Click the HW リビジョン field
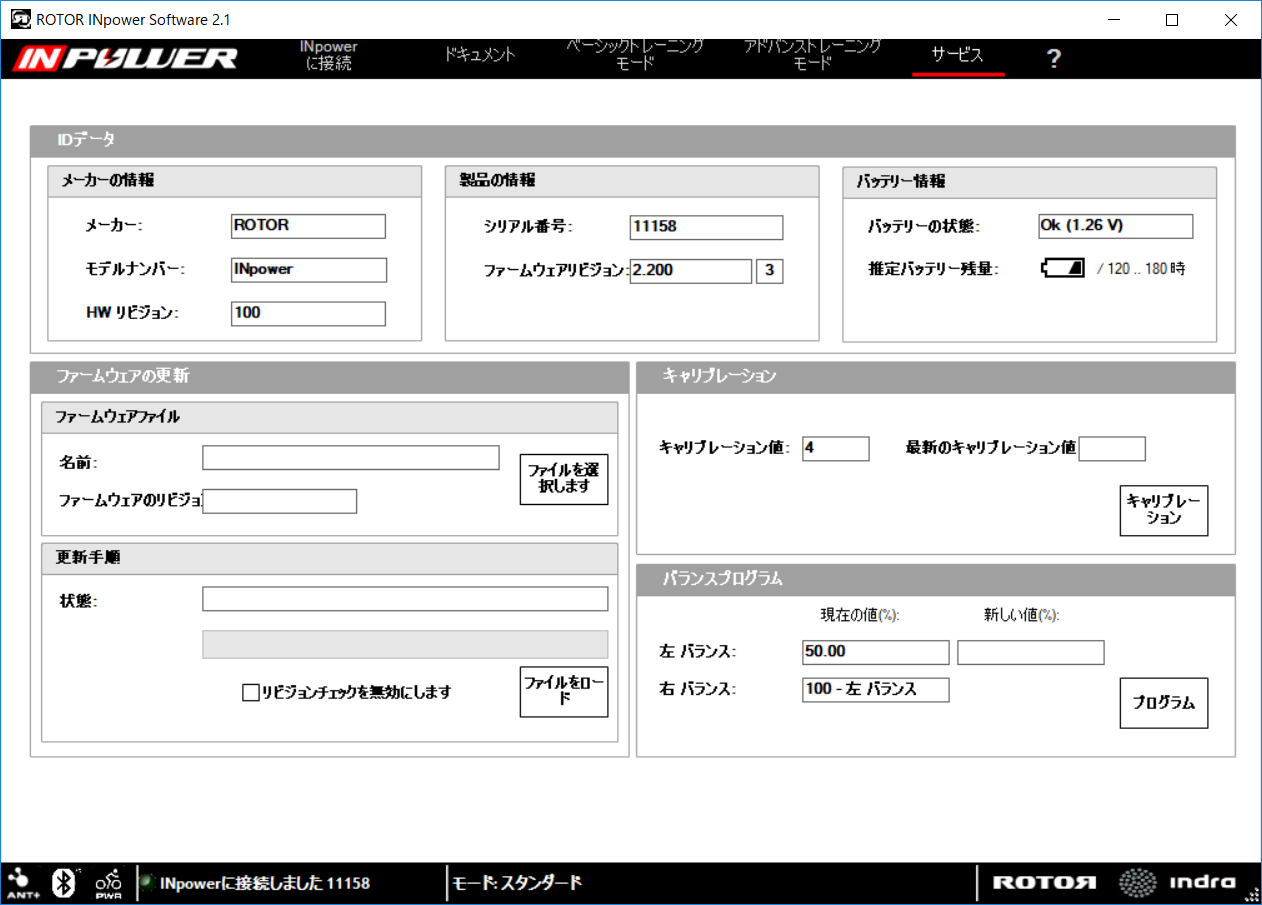Image resolution: width=1262 pixels, height=905 pixels. pyautogui.click(x=308, y=314)
